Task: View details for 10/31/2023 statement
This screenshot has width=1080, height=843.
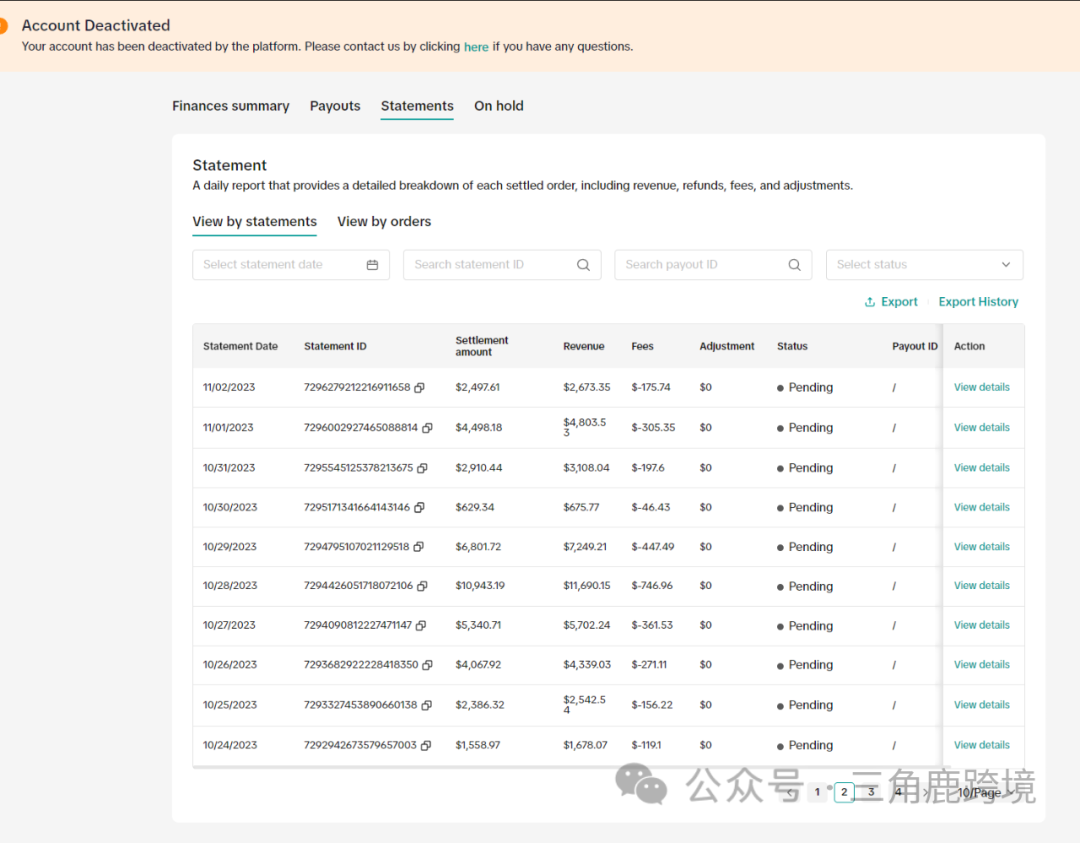Action: click(982, 467)
